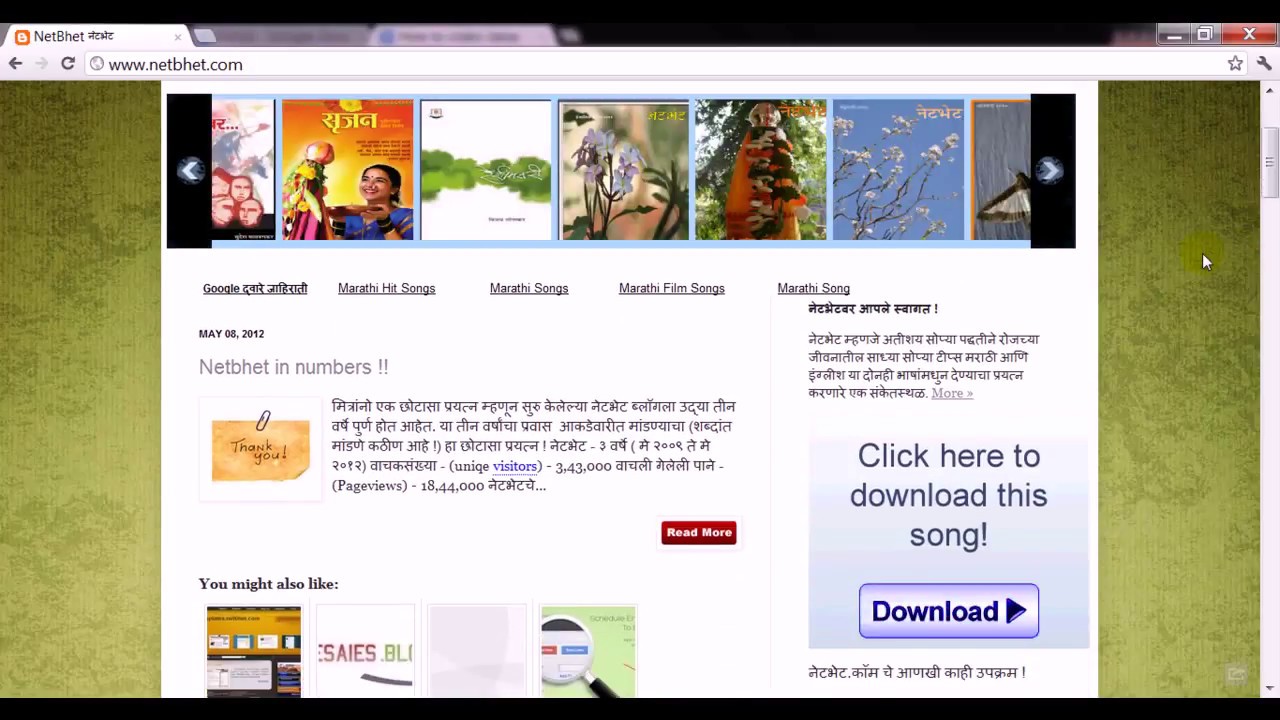The image size is (1280, 720).
Task: Open Chrome wrench settings menu
Action: click(1264, 63)
